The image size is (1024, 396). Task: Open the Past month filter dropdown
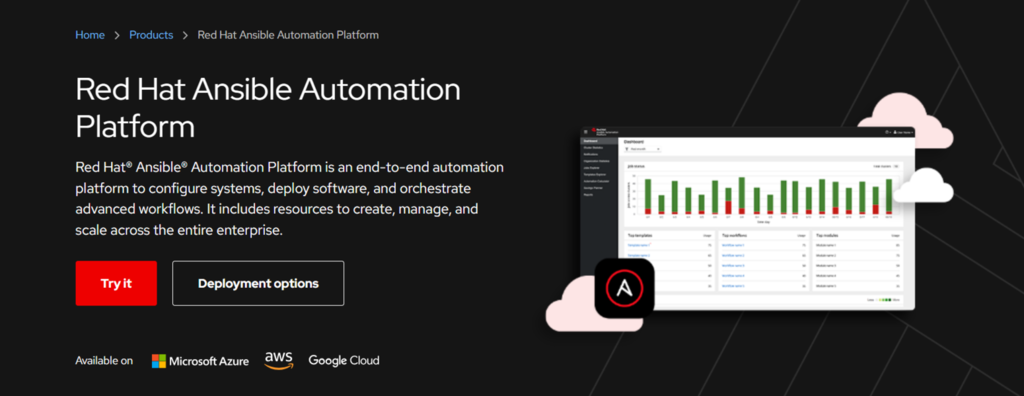coord(643,149)
